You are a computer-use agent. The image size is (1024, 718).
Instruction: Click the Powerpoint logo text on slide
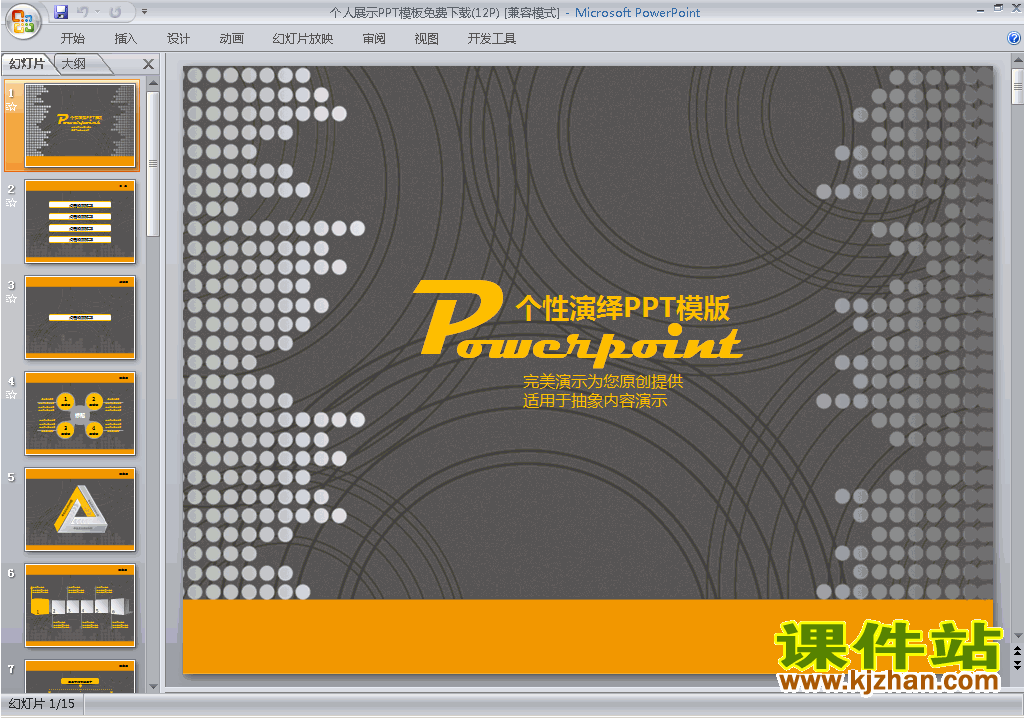pos(579,324)
